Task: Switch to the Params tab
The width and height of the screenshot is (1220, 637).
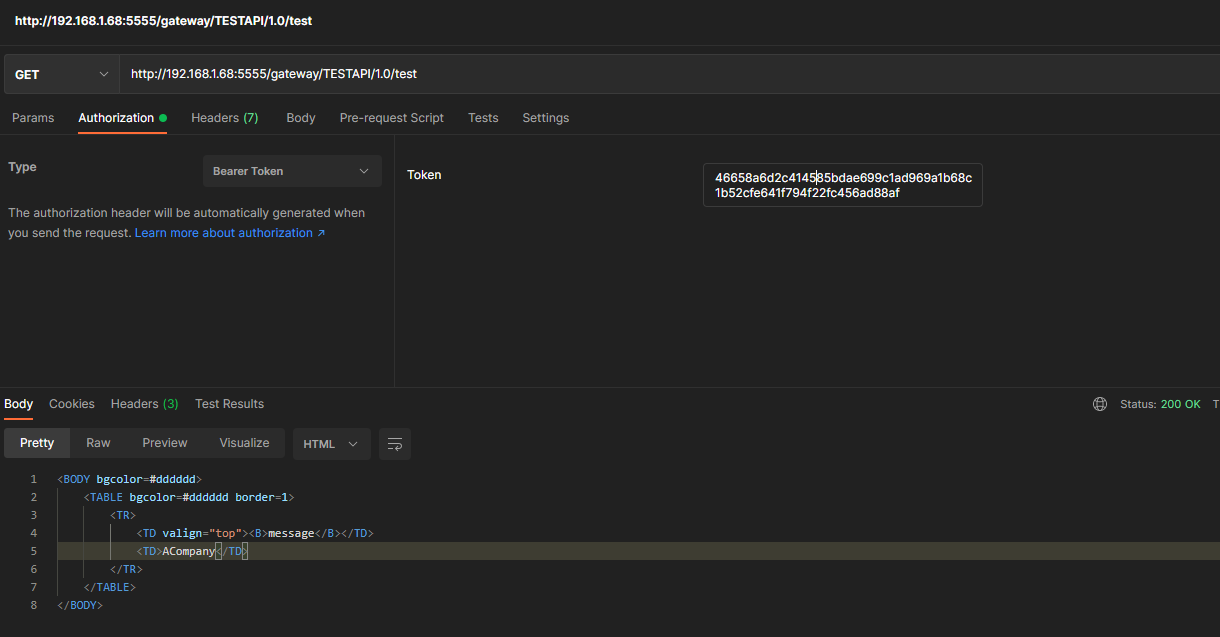Action: point(33,118)
